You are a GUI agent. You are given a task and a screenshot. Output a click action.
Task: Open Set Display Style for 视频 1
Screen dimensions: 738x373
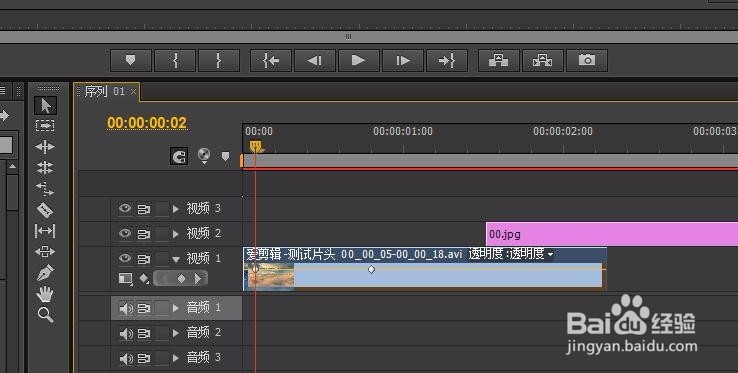pyautogui.click(x=125, y=279)
